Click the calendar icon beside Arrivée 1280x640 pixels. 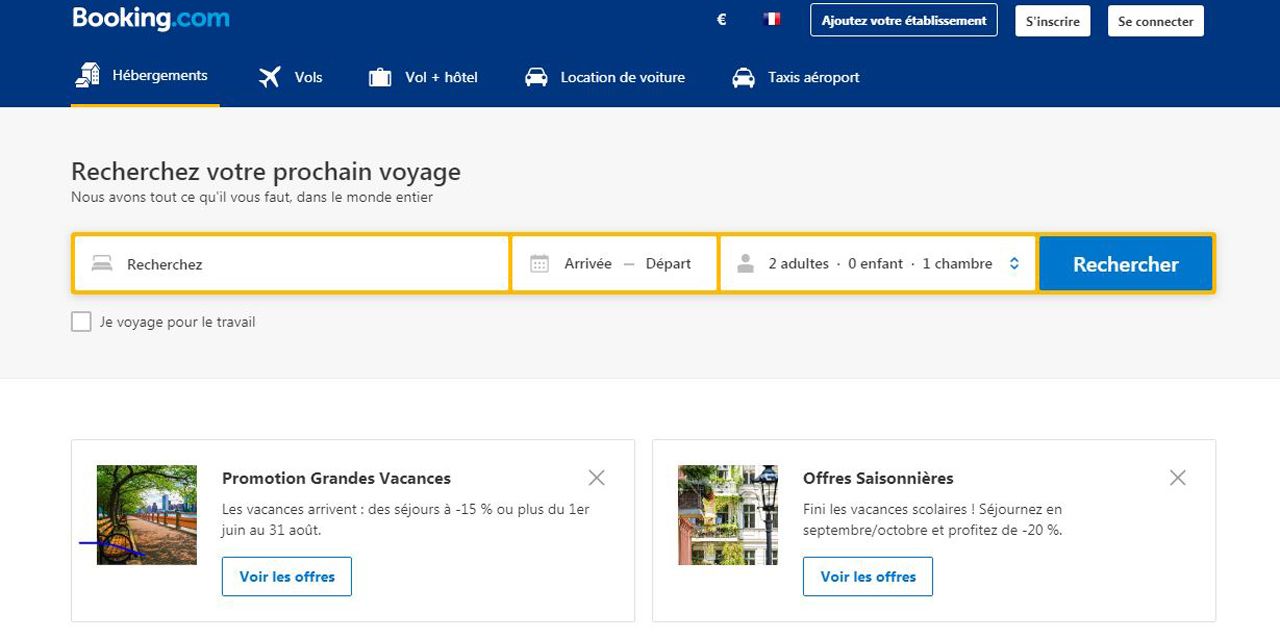click(539, 264)
